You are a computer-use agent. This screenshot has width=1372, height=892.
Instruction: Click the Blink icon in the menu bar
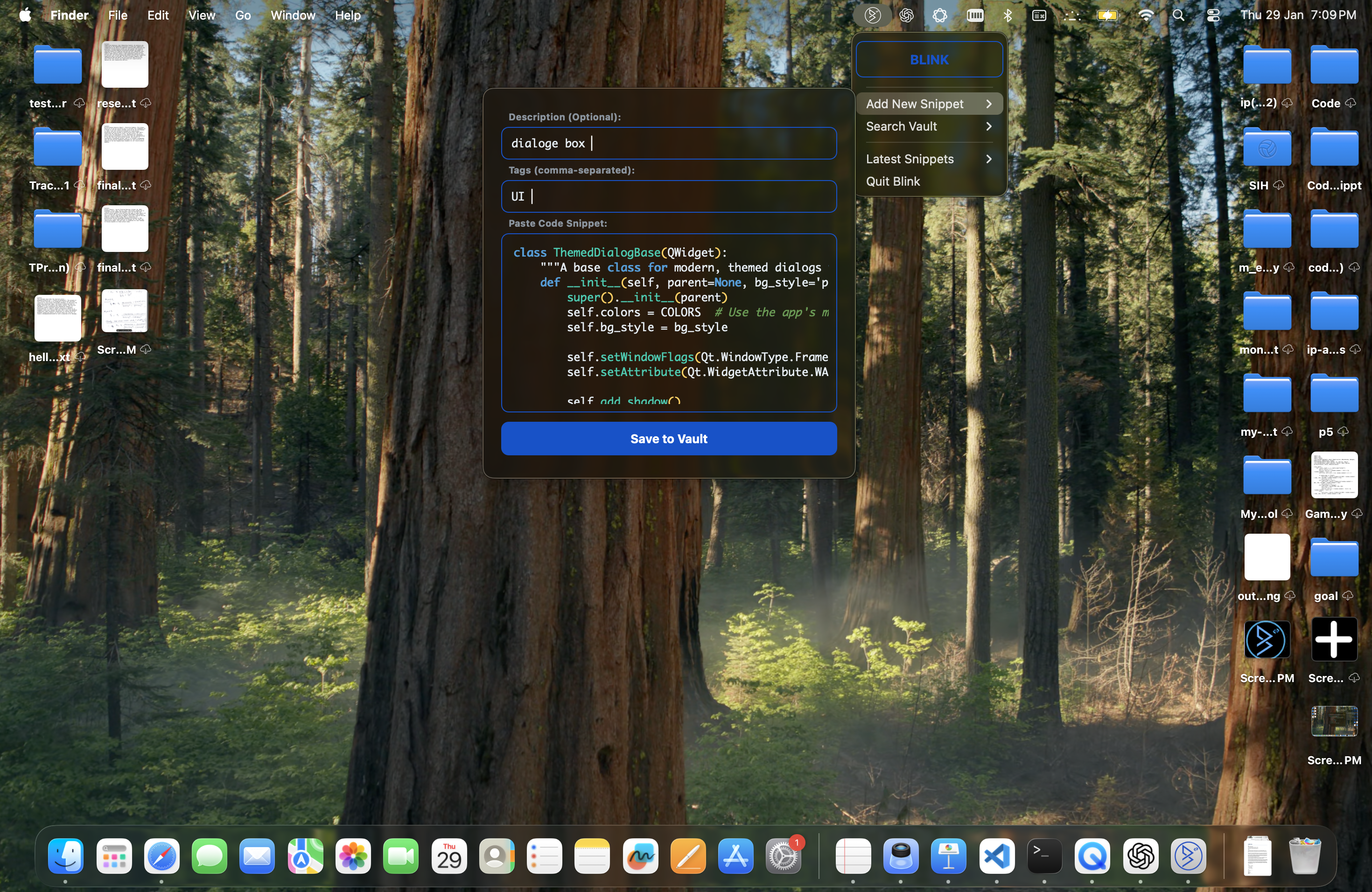pos(872,15)
